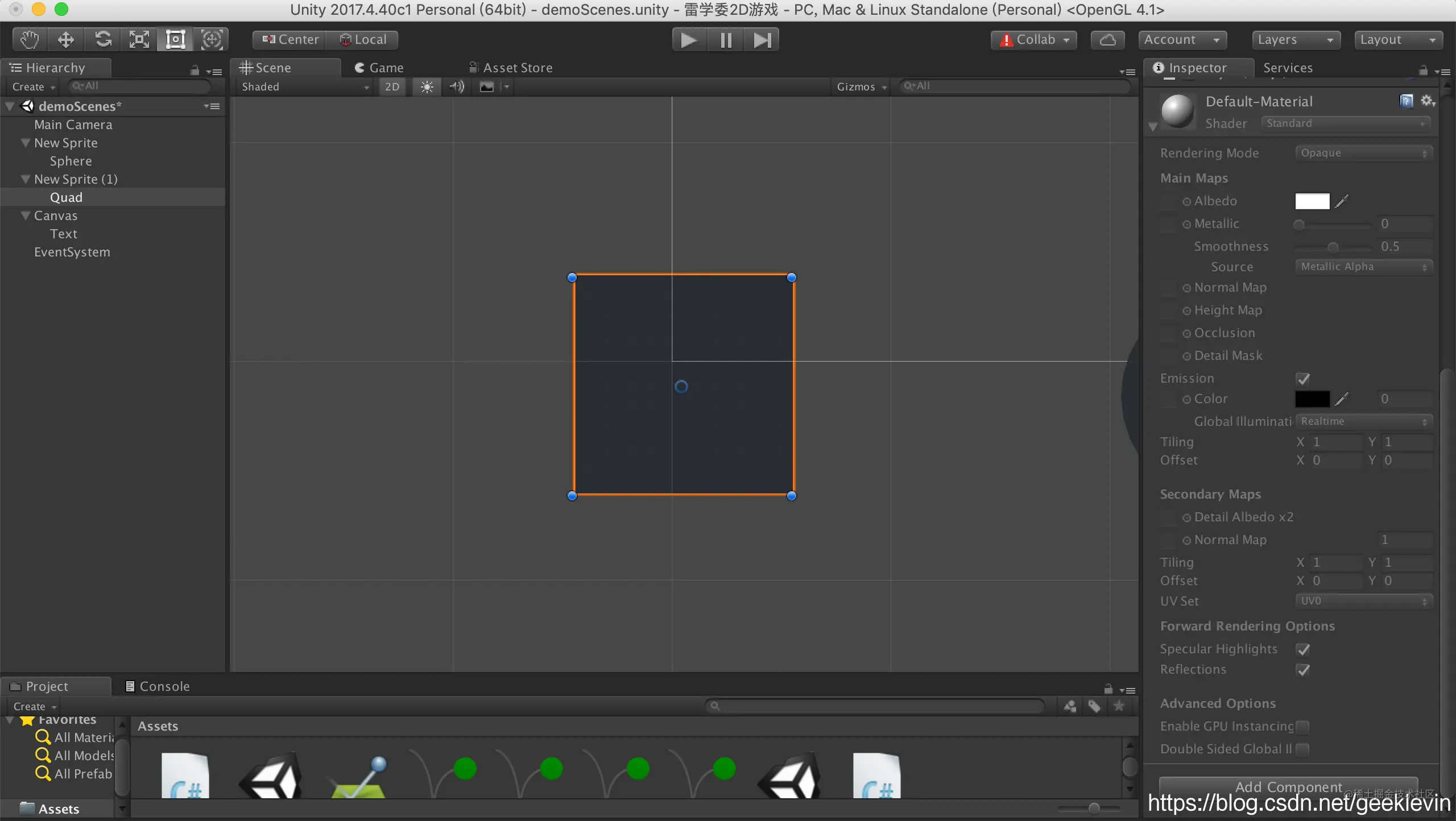Screen dimensions: 1456x821
Task: Toggle 2D scene view mode
Action: [392, 86]
